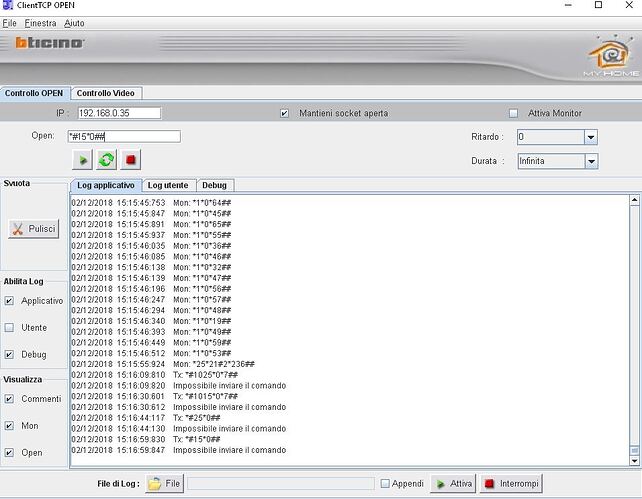
Task: Click the ClientTCP OPEN title bar app icon
Action: pos(7,5)
